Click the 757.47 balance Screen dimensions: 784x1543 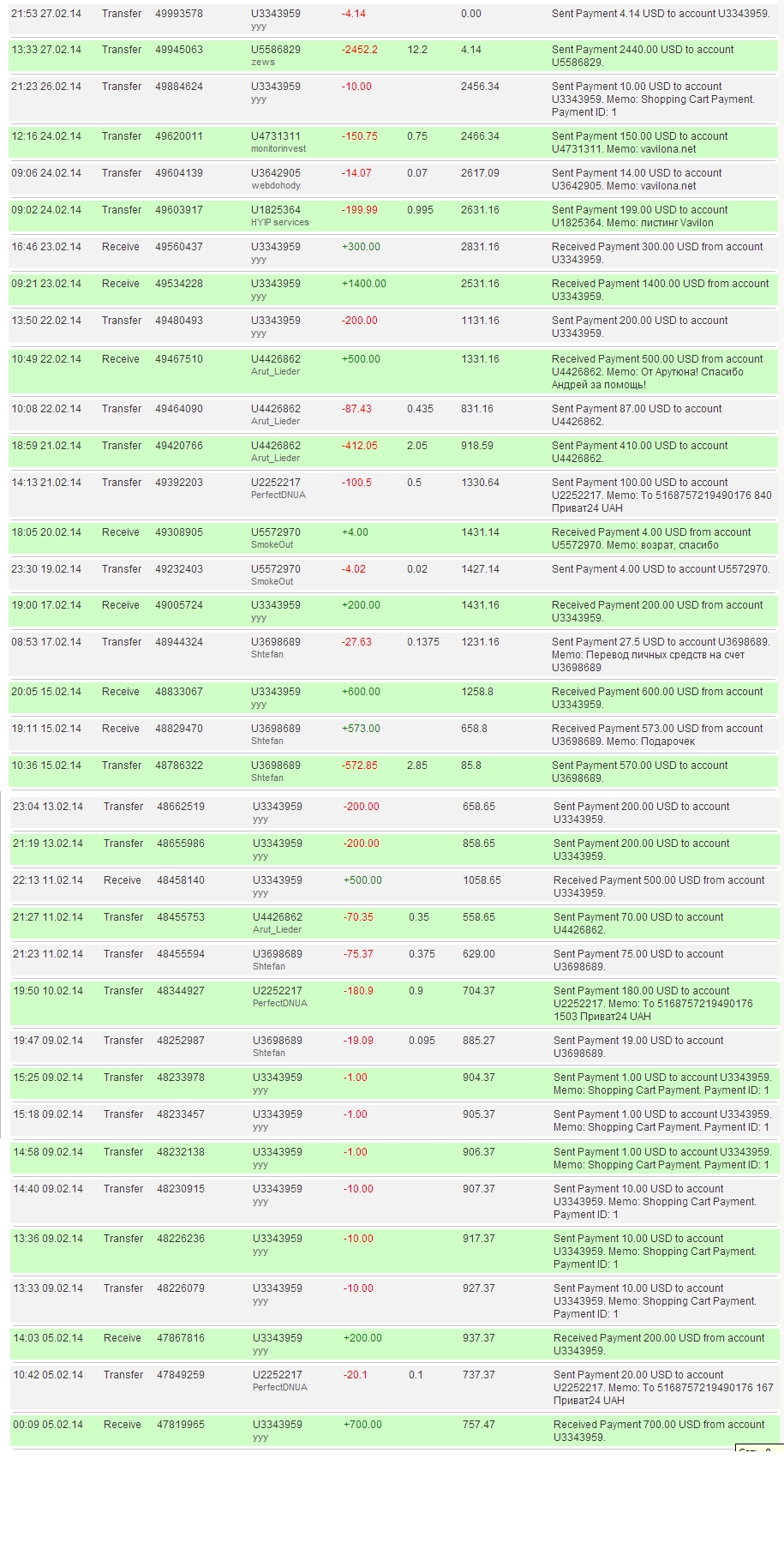pos(479,1425)
